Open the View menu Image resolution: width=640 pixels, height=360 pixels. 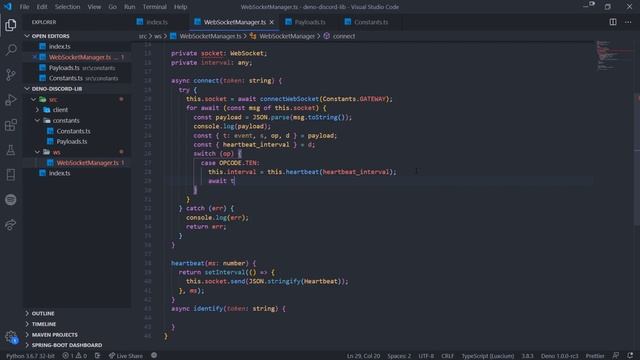point(94,7)
